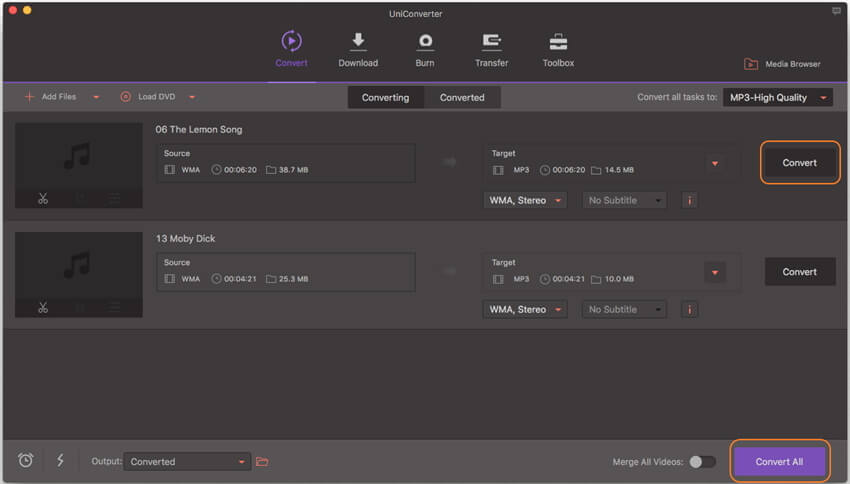The height and width of the screenshot is (484, 850).
Task: Click the Add Files button
Action: pos(50,96)
